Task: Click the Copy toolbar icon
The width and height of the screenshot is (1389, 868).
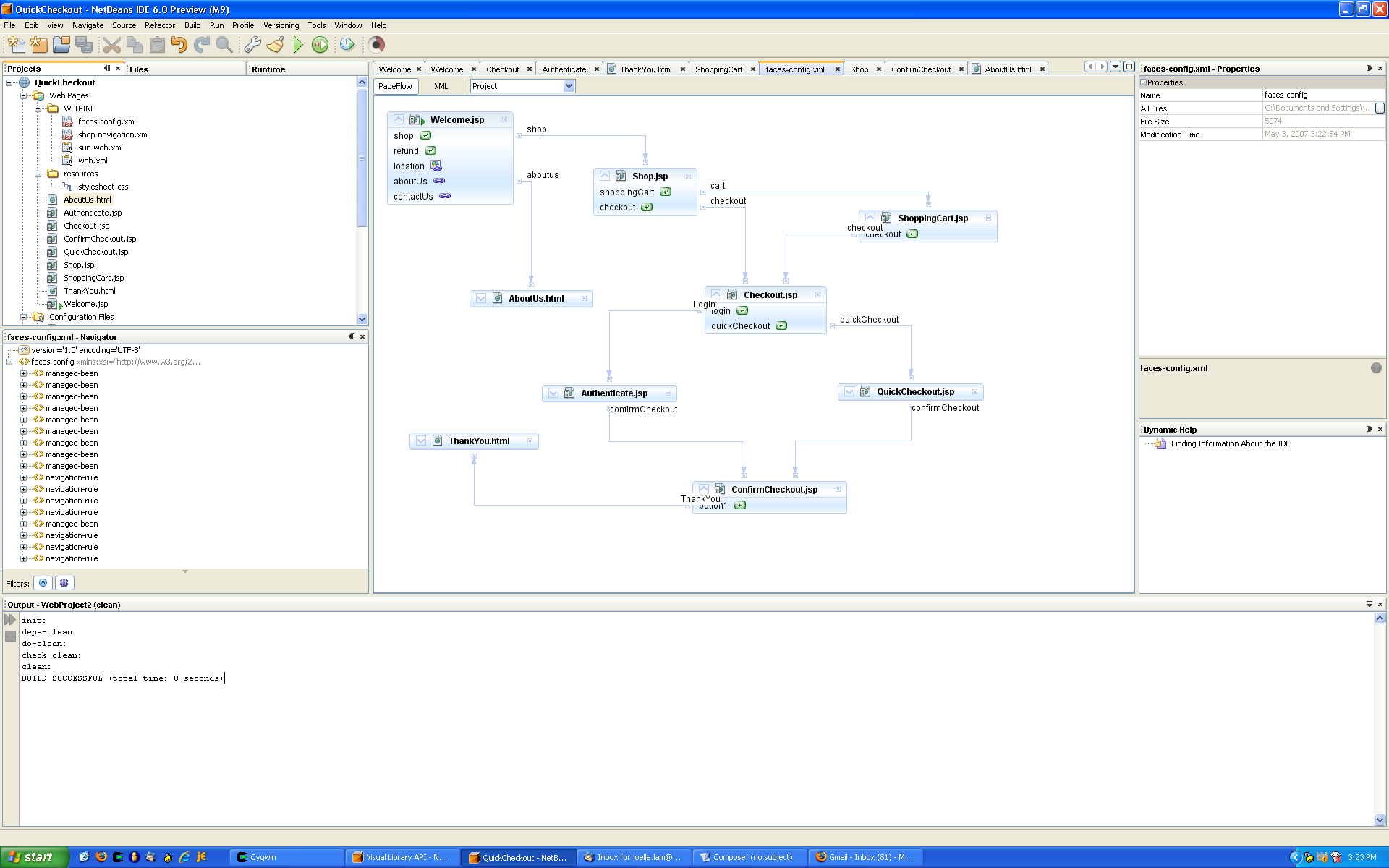Action: coord(135,45)
